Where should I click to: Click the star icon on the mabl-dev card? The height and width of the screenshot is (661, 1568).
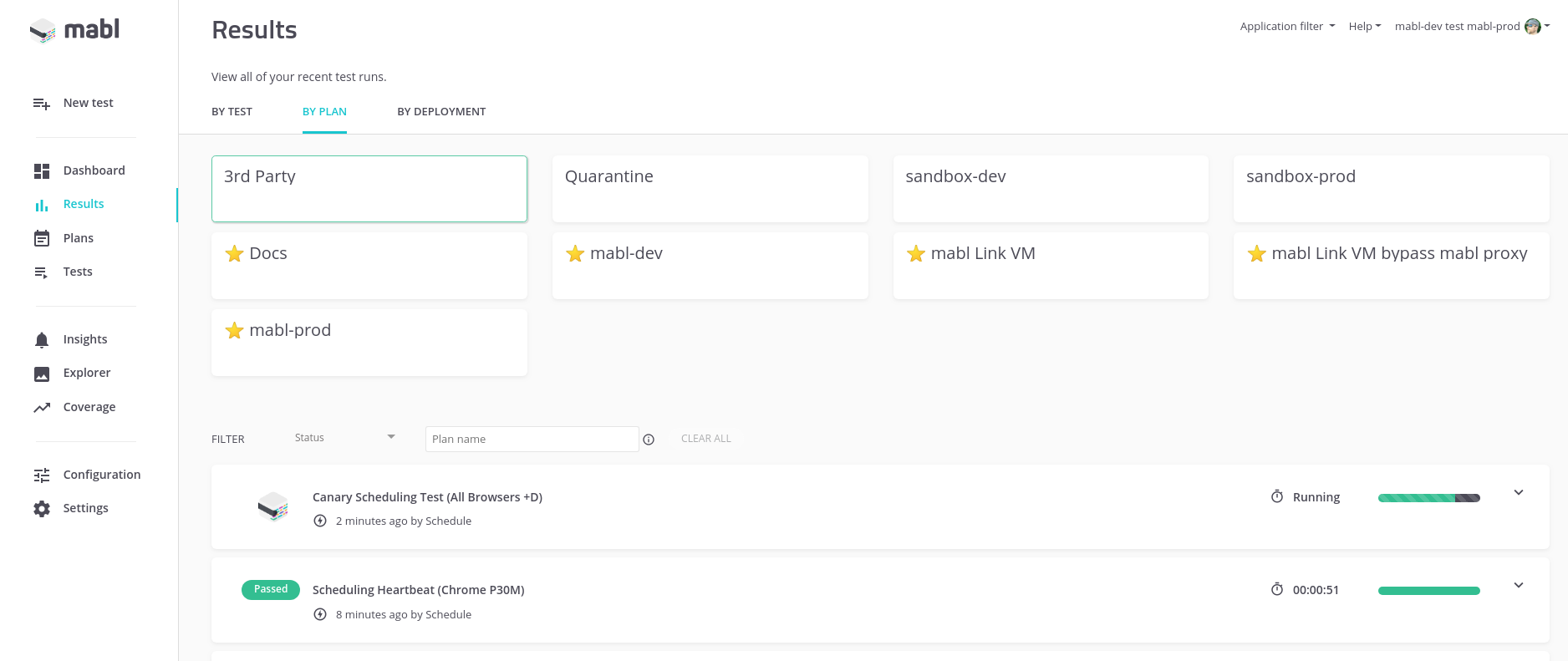click(x=575, y=253)
